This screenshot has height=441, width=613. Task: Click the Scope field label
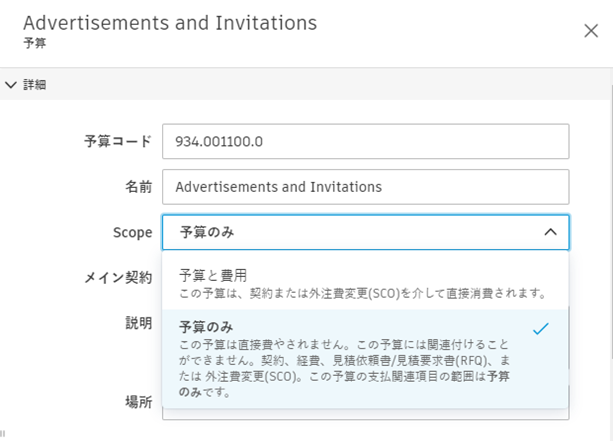click(x=132, y=232)
